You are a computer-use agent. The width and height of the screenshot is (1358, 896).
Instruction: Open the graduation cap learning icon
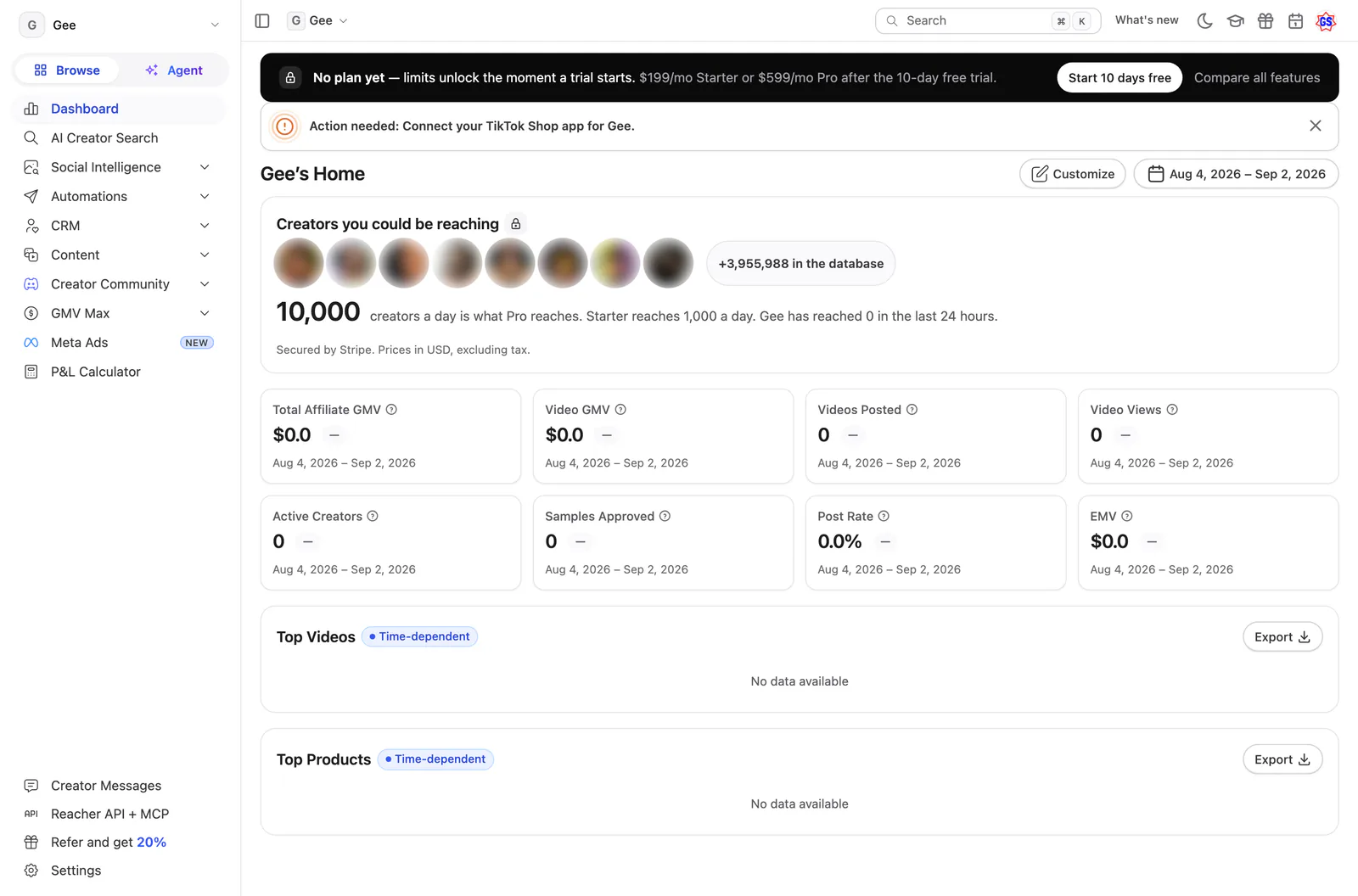click(1235, 20)
